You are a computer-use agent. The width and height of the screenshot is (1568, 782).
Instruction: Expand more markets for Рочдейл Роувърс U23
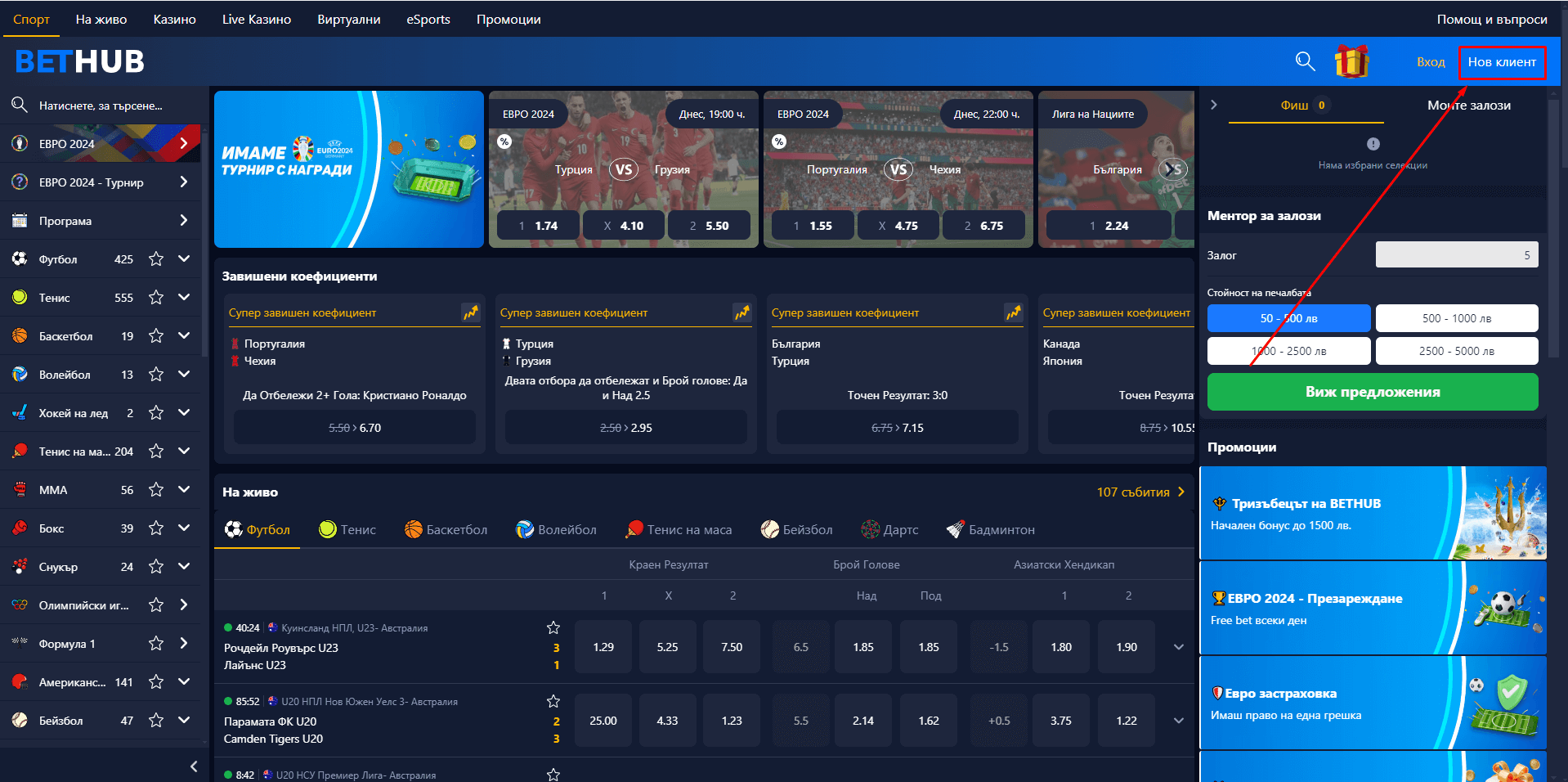[x=1179, y=647]
